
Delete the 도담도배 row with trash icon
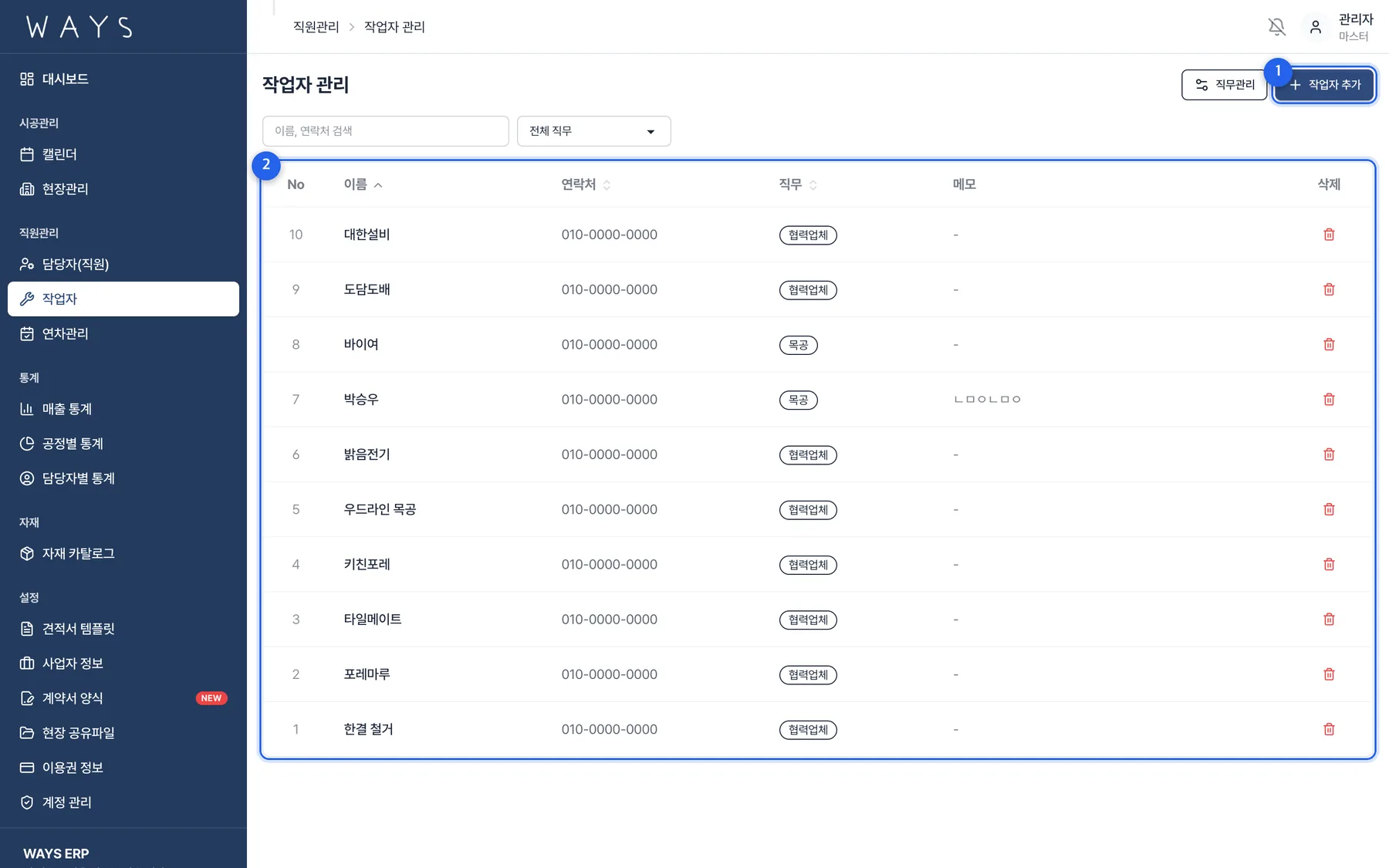tap(1329, 289)
